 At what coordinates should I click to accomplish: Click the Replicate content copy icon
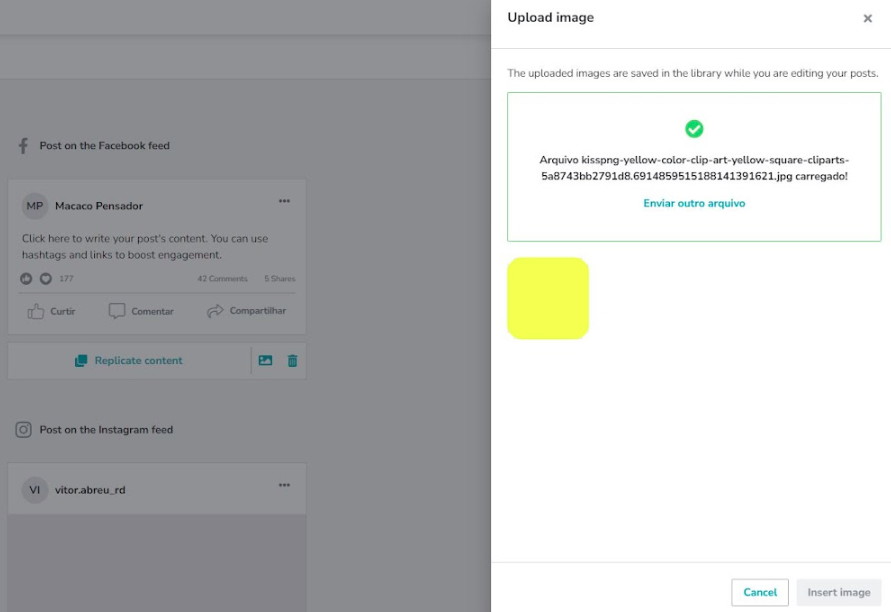click(81, 361)
